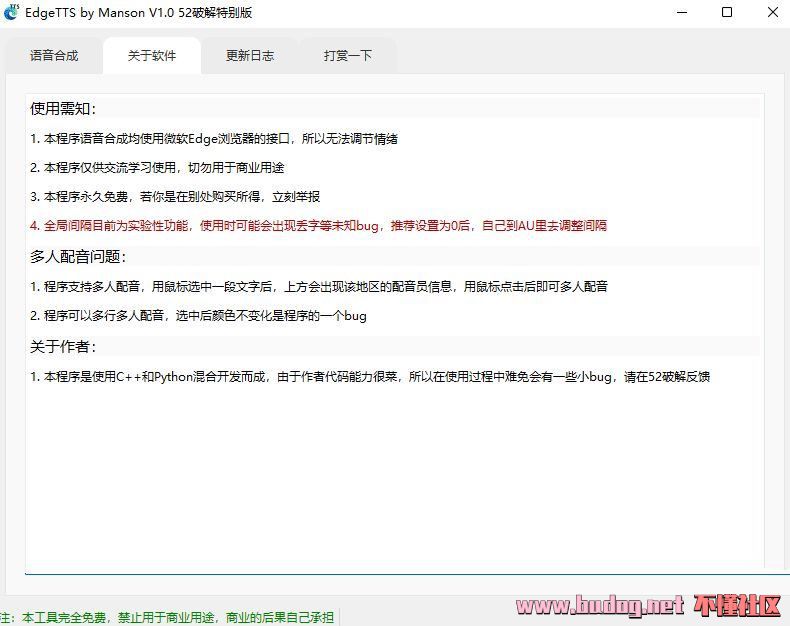This screenshot has width=790, height=626.
Task: Click the EdgeTTS app icon in title bar
Action: pos(11,12)
